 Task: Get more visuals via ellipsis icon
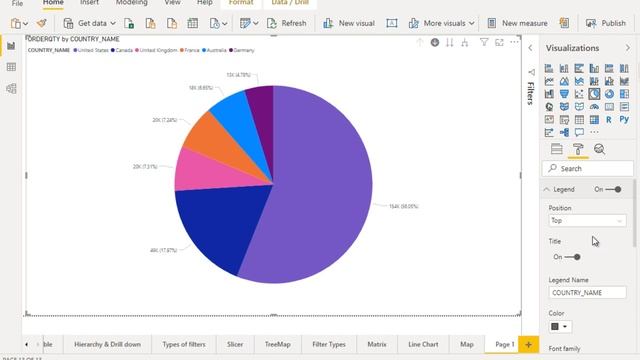click(x=594, y=132)
